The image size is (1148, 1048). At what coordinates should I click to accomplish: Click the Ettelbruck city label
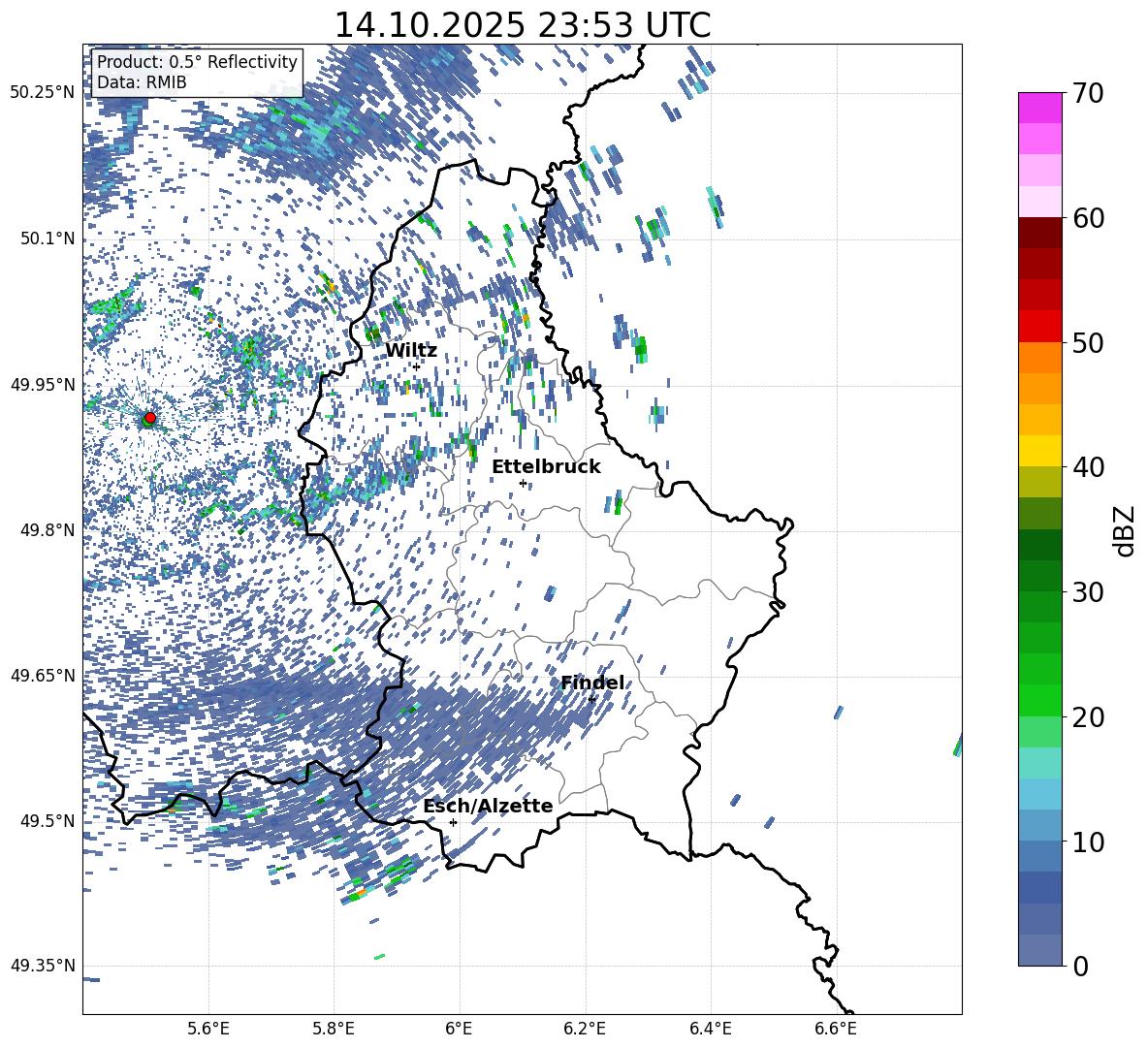546,467
